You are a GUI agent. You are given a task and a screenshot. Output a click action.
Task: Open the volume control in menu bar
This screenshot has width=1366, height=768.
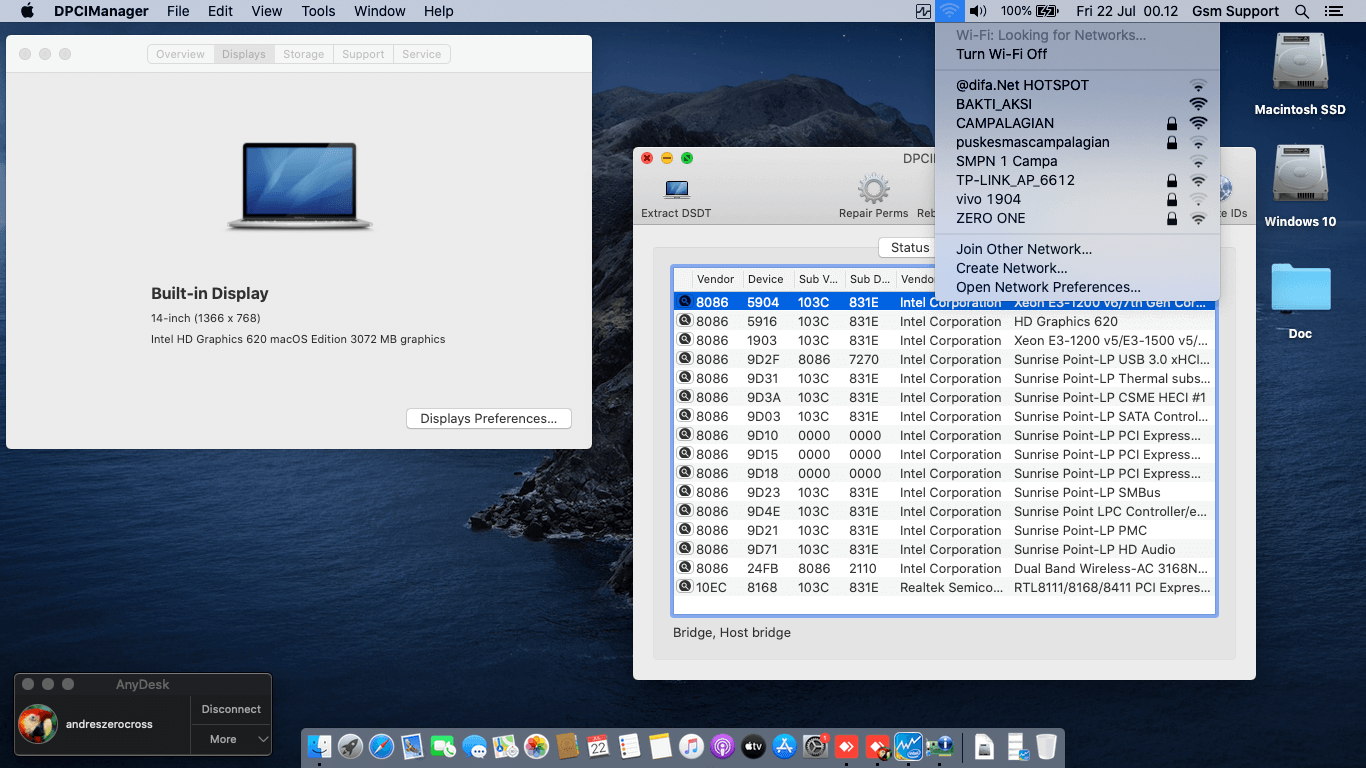pos(978,11)
